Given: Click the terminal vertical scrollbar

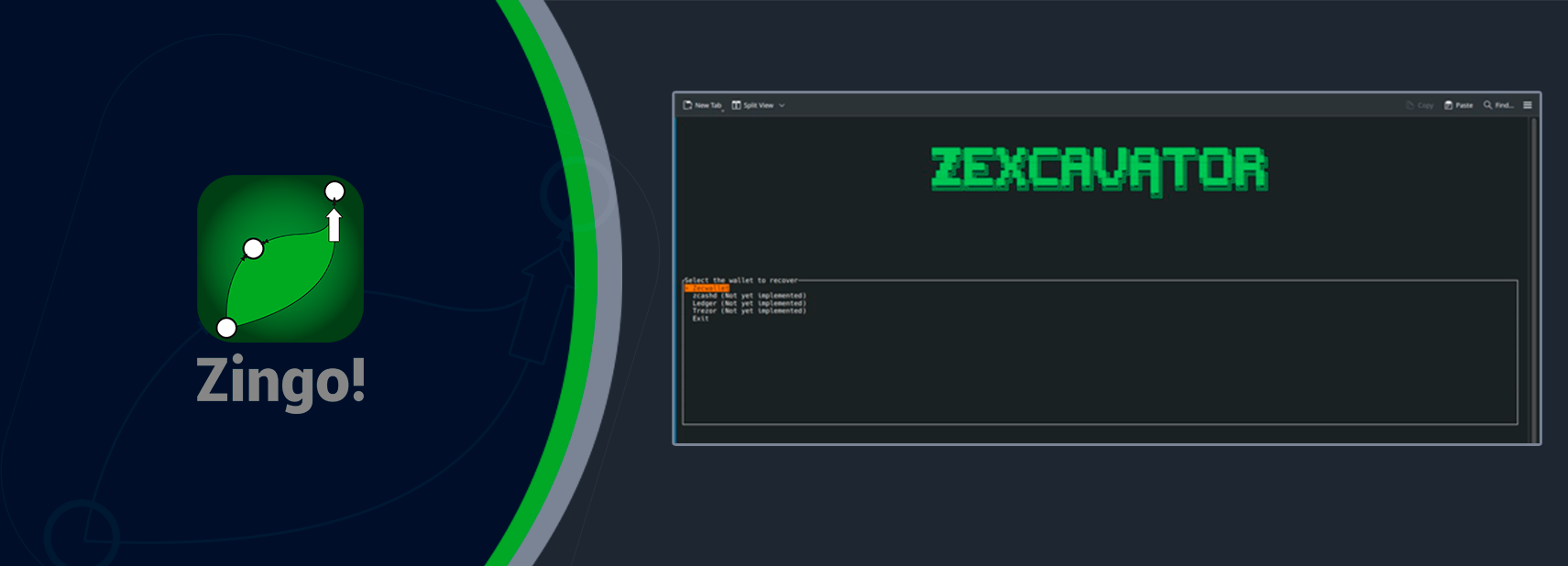Looking at the screenshot, I should tap(1533, 279).
